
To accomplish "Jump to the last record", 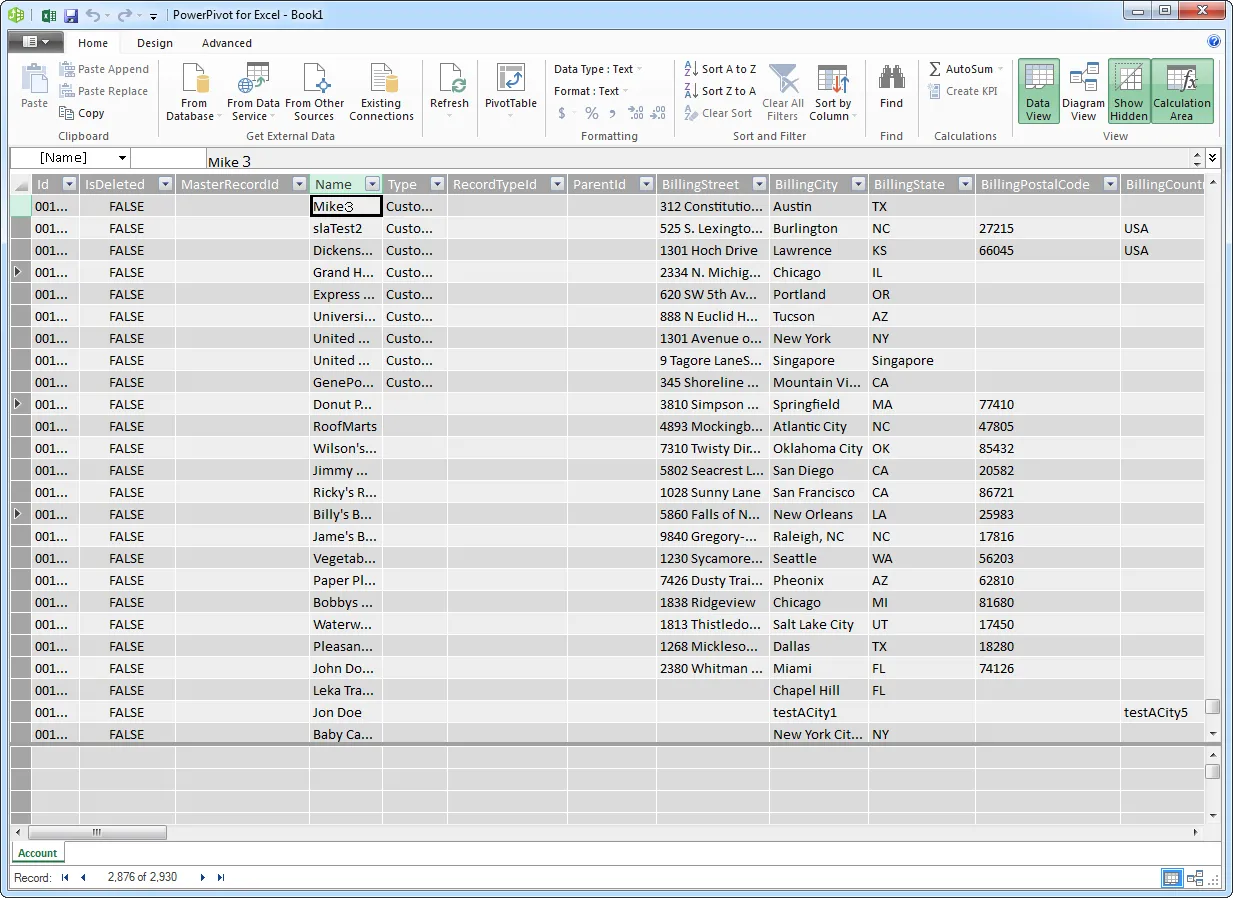I will click(x=220, y=877).
